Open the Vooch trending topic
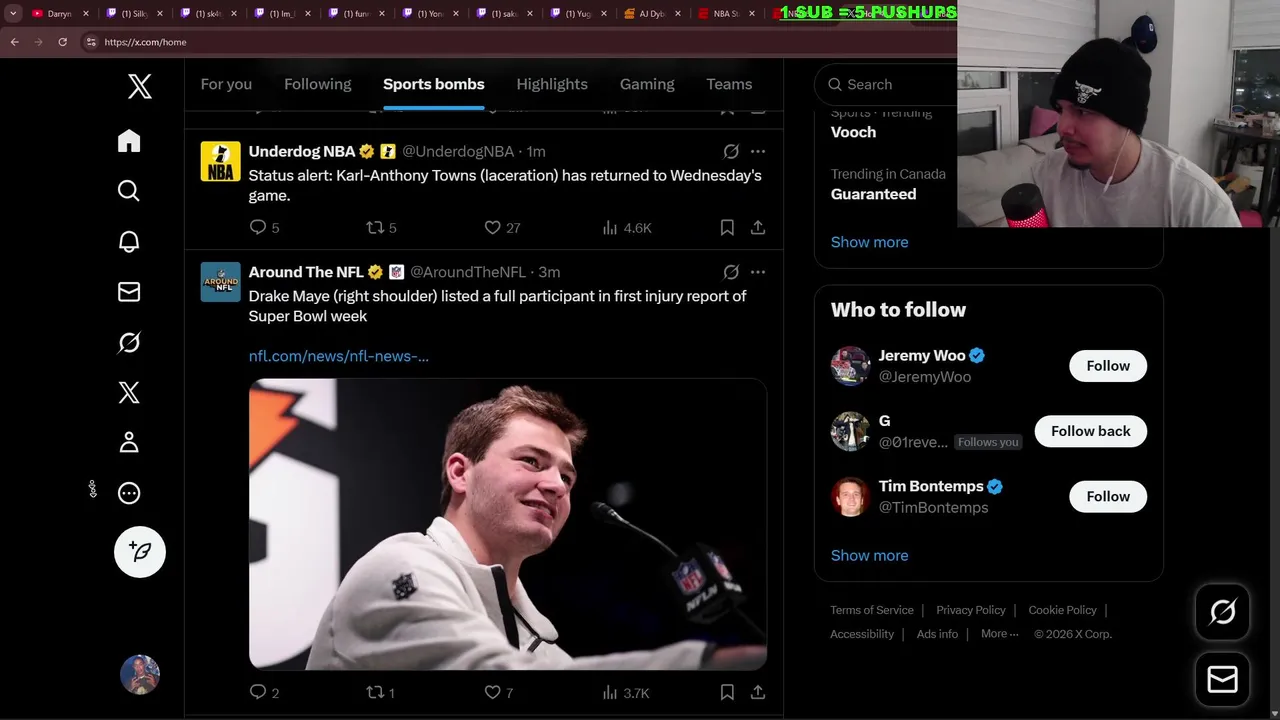 pyautogui.click(x=853, y=132)
